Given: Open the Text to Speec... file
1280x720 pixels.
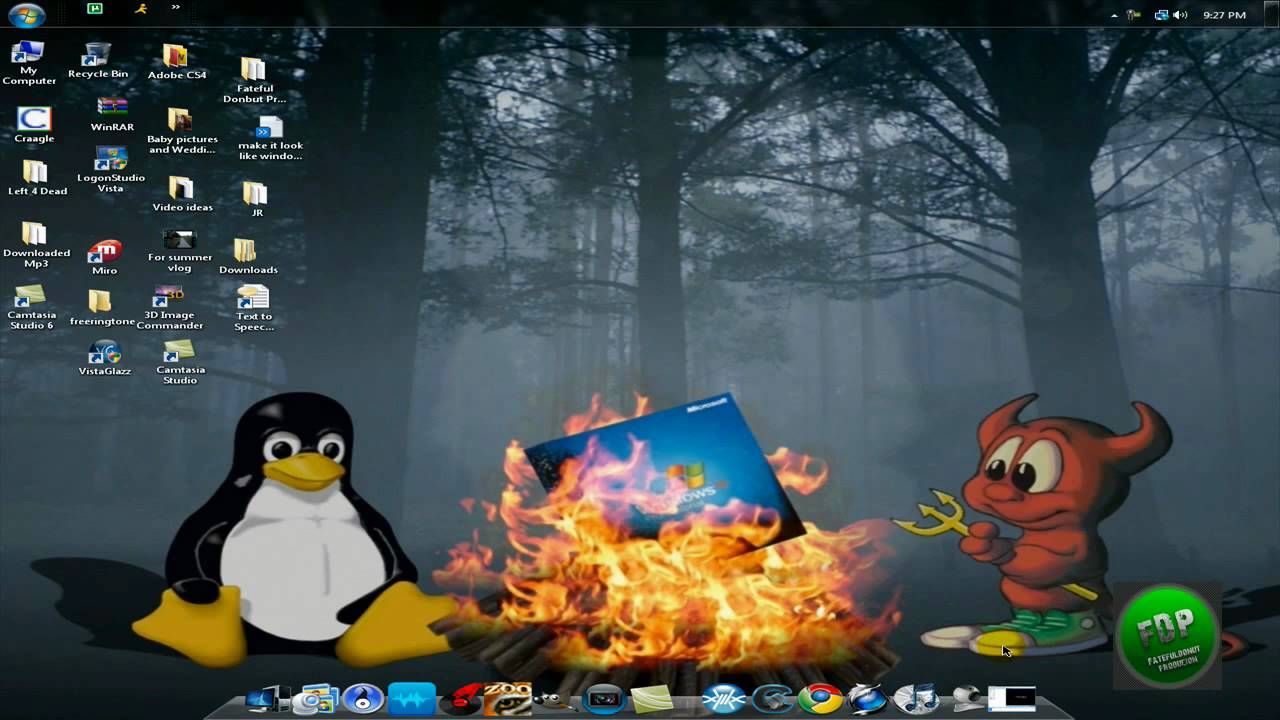Looking at the screenshot, I should (x=253, y=308).
